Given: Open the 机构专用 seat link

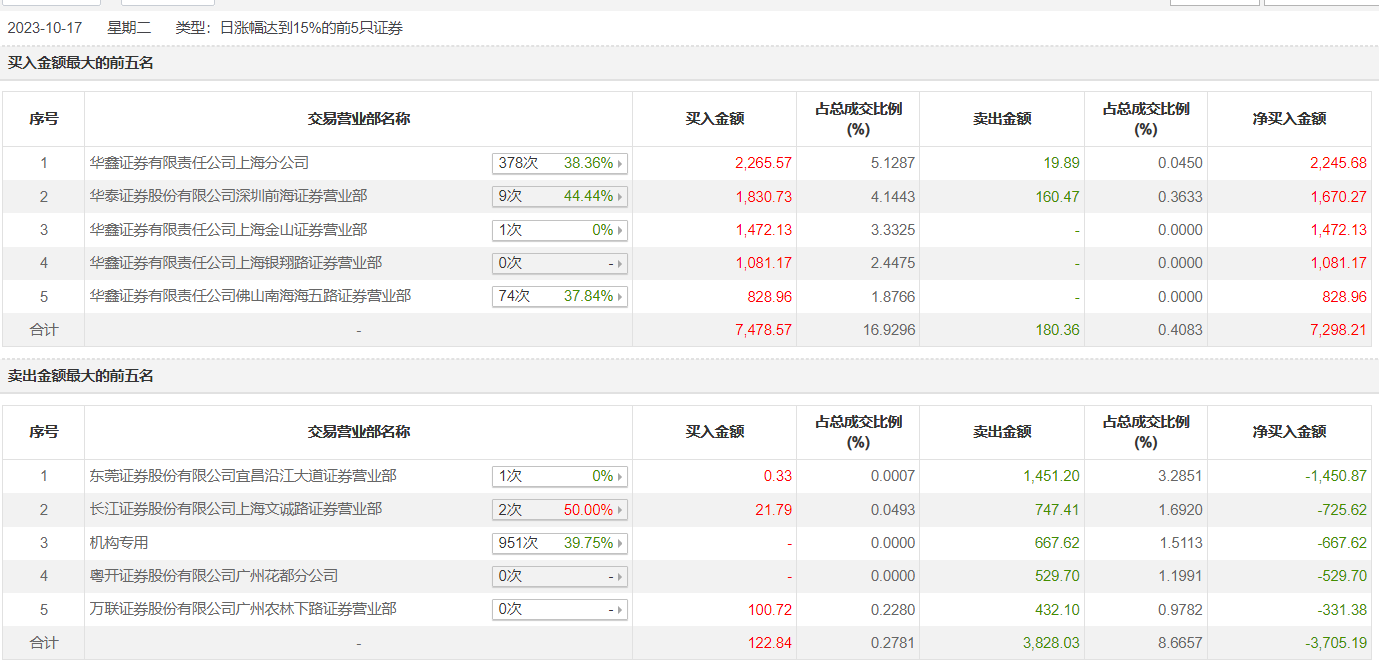Looking at the screenshot, I should tap(119, 543).
